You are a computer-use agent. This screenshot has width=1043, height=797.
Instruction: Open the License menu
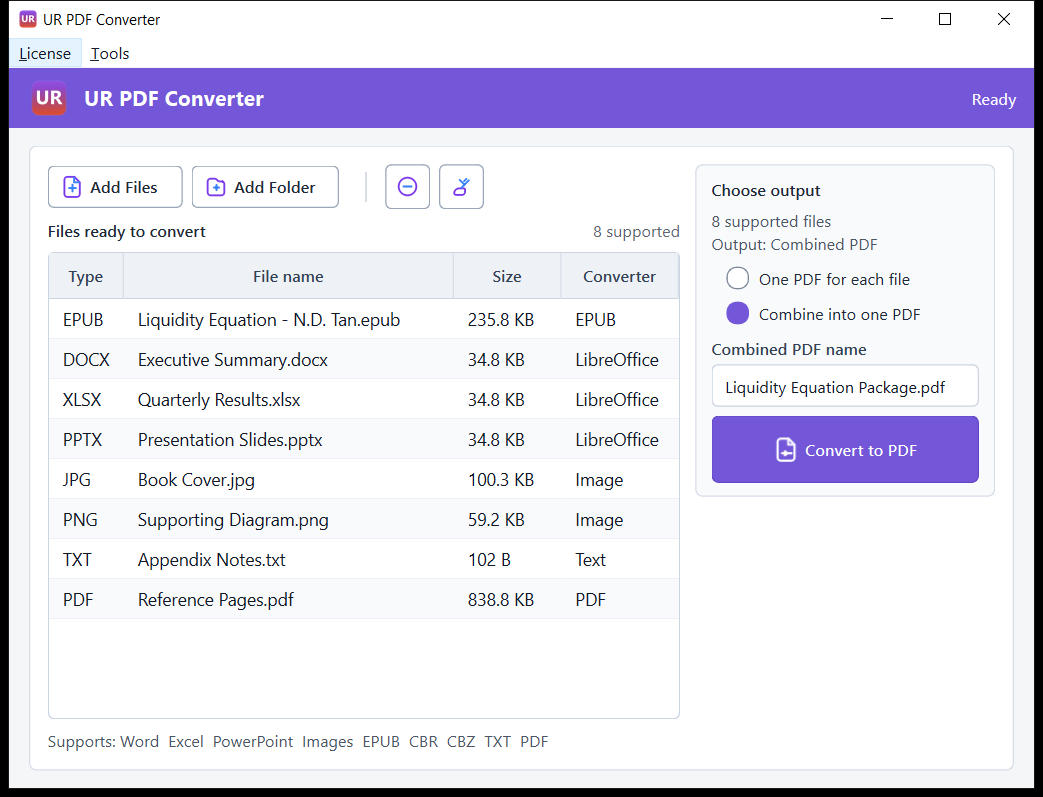[x=45, y=53]
